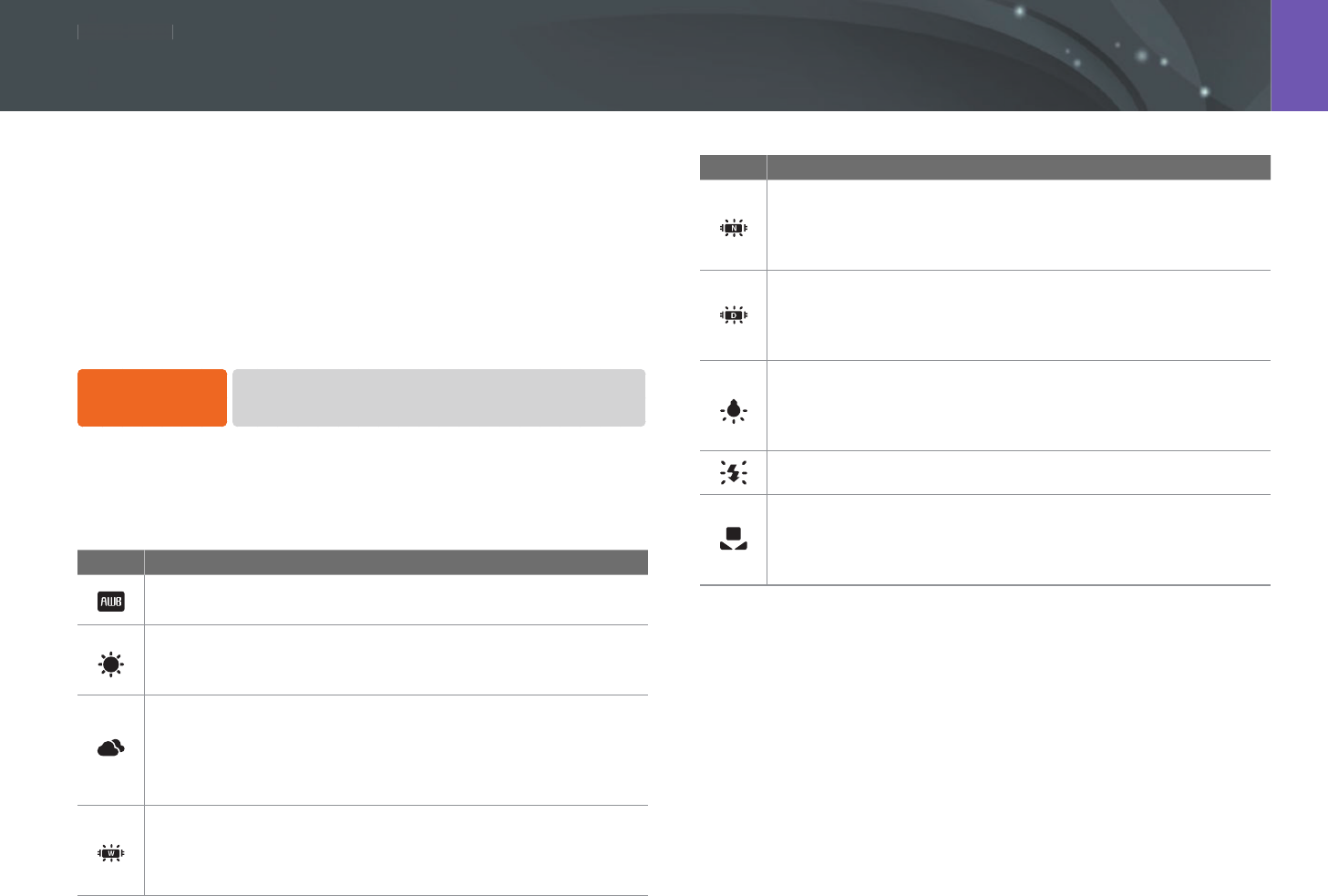The width and height of the screenshot is (1328, 896).
Task: Click the description cell beside the Custom Set icon
Action: click(x=1018, y=540)
